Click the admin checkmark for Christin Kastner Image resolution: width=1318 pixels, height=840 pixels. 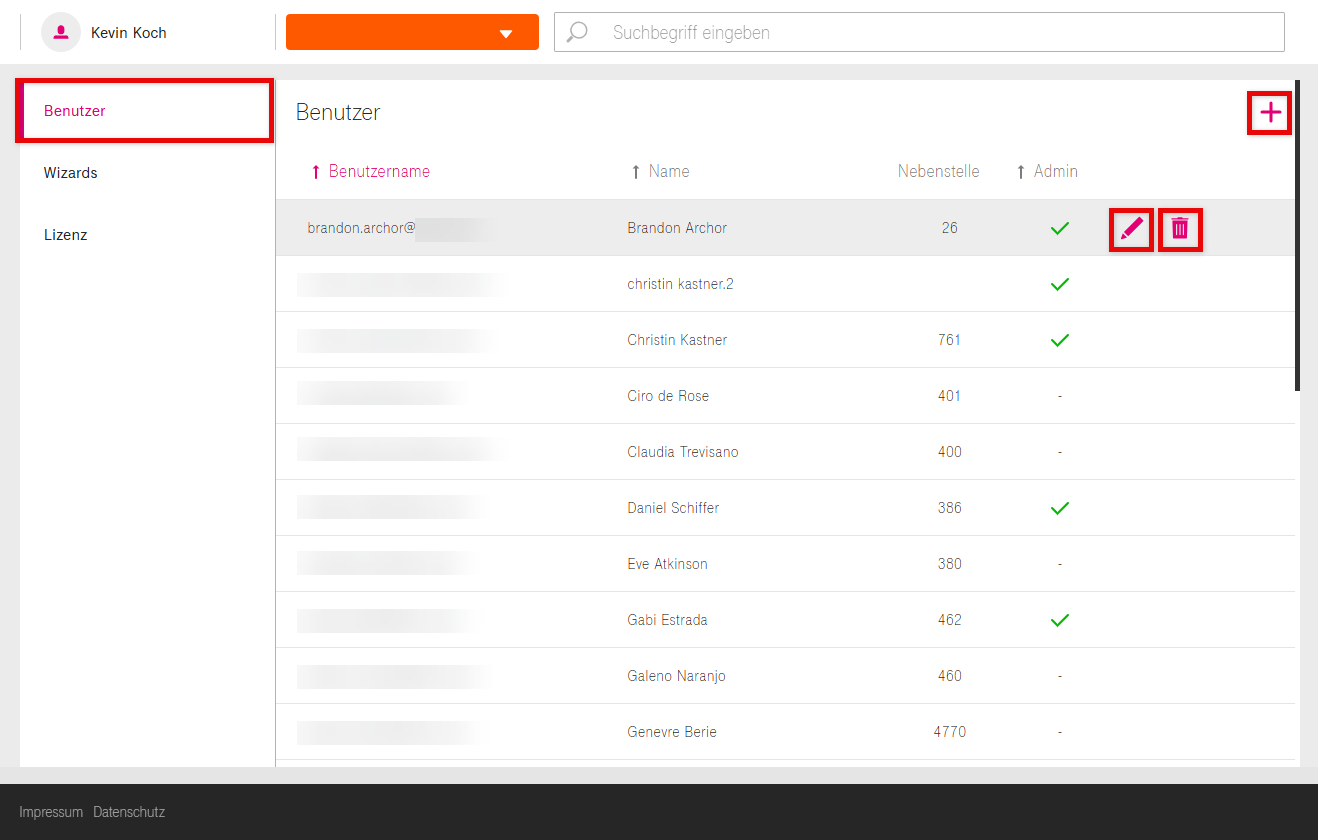pos(1060,340)
